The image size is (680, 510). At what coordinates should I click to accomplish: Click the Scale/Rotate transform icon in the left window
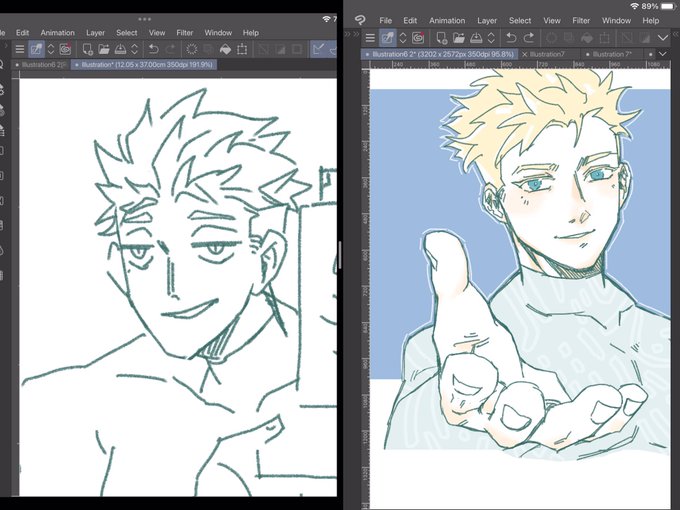(242, 49)
